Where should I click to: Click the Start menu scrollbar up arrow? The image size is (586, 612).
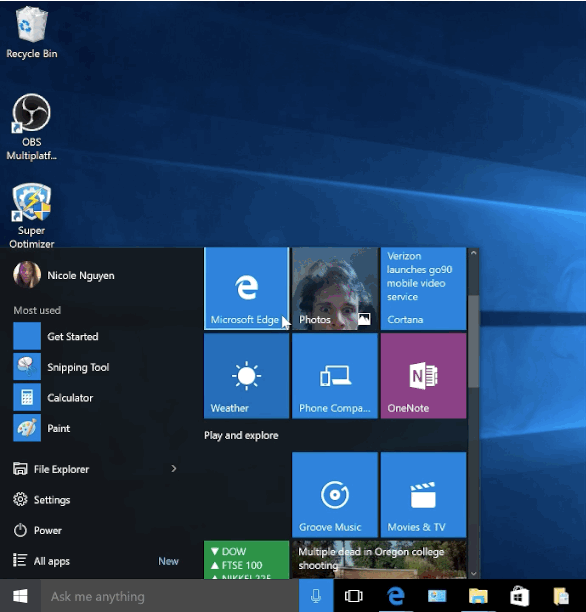coord(474,253)
